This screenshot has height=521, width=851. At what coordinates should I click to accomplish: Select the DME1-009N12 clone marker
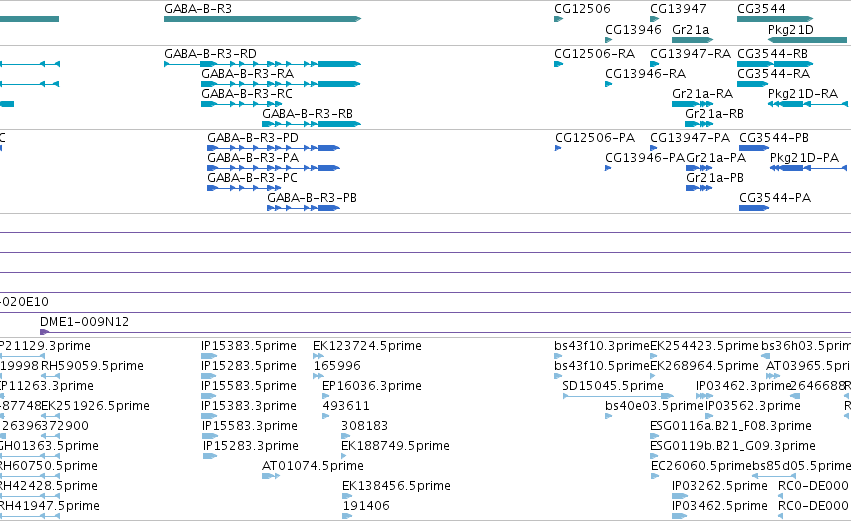(x=45, y=332)
